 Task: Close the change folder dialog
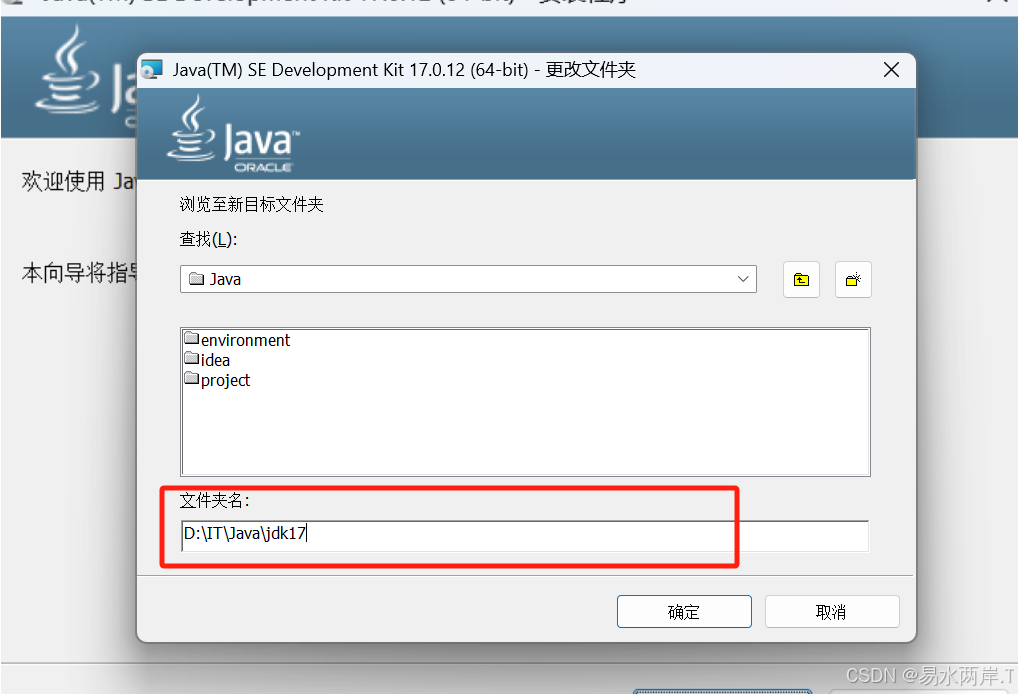[891, 69]
